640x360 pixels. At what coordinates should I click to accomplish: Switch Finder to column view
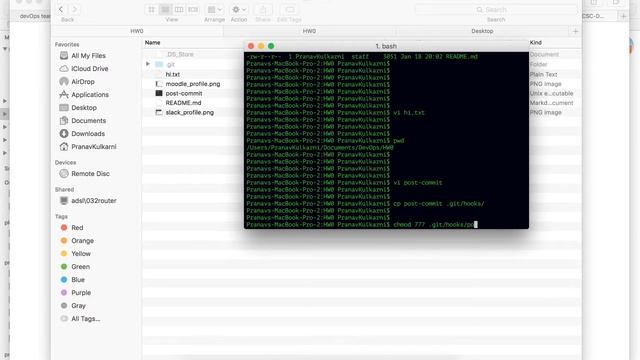click(179, 9)
